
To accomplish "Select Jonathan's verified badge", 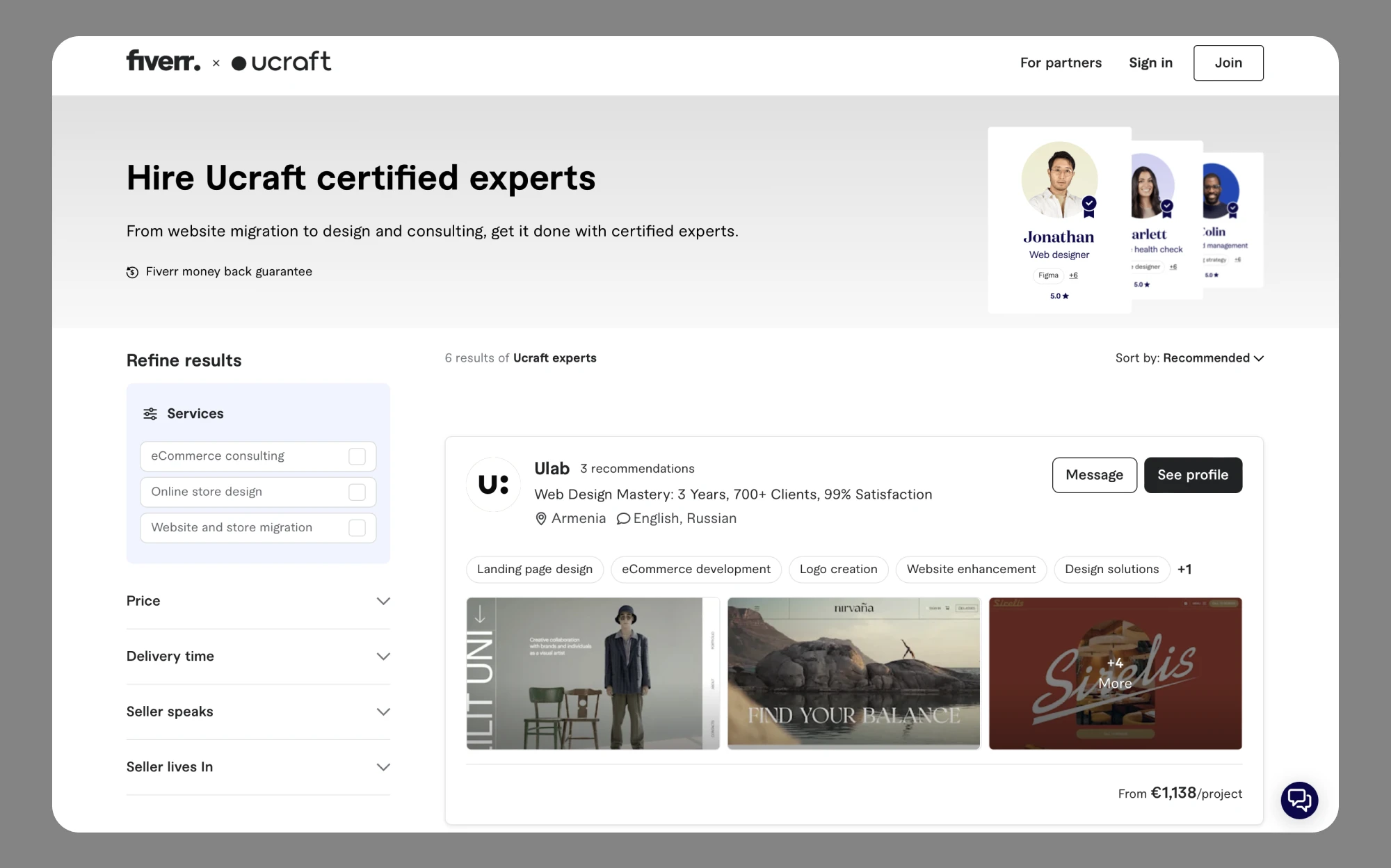I will (1089, 205).
